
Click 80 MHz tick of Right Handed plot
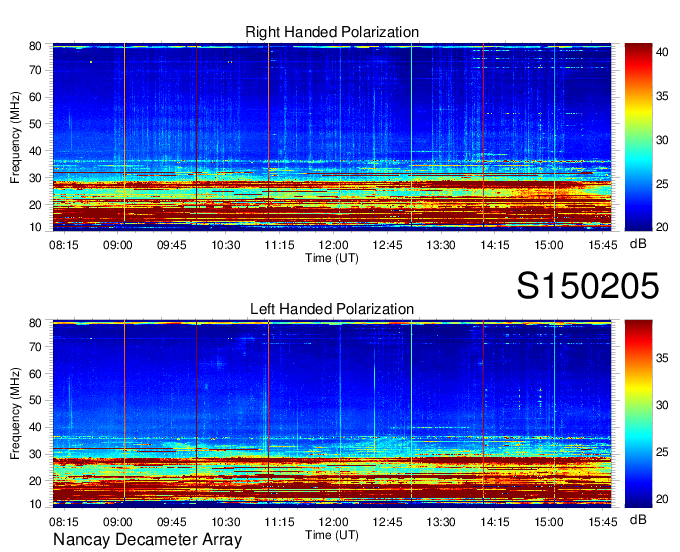[35, 46]
